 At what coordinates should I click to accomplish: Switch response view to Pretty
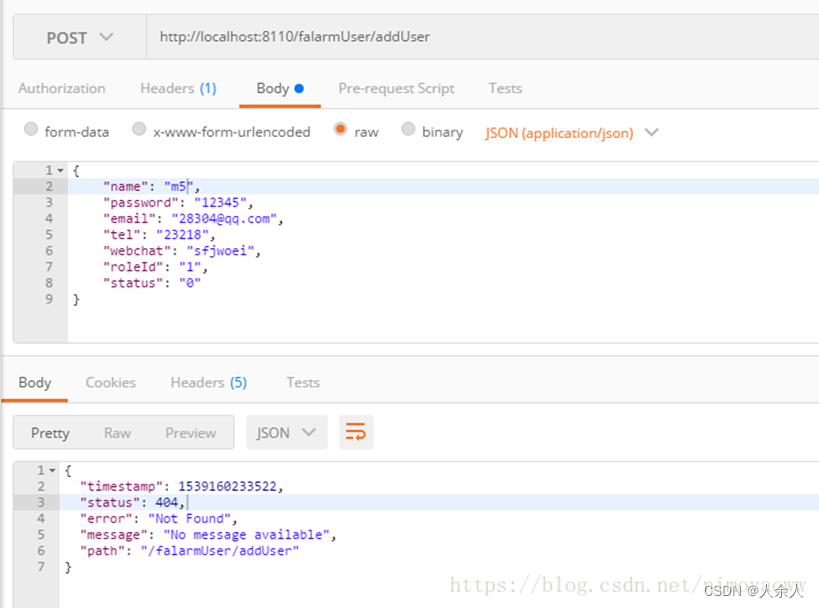click(x=50, y=433)
